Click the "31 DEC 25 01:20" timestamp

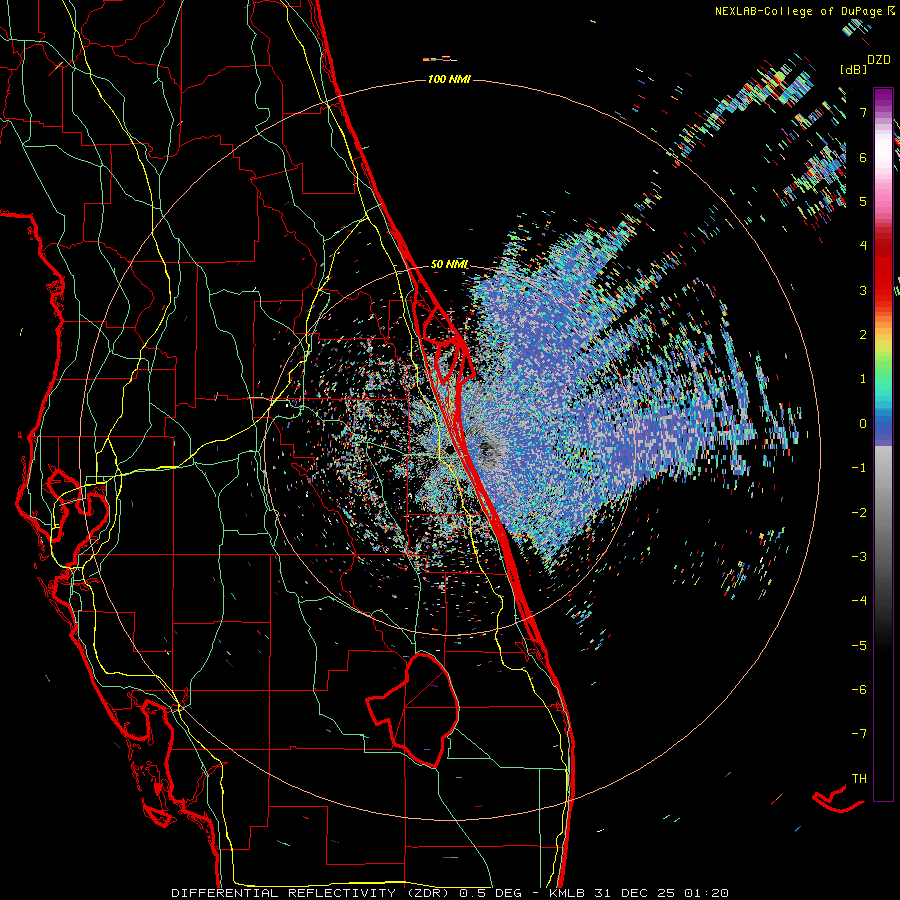coord(660,893)
